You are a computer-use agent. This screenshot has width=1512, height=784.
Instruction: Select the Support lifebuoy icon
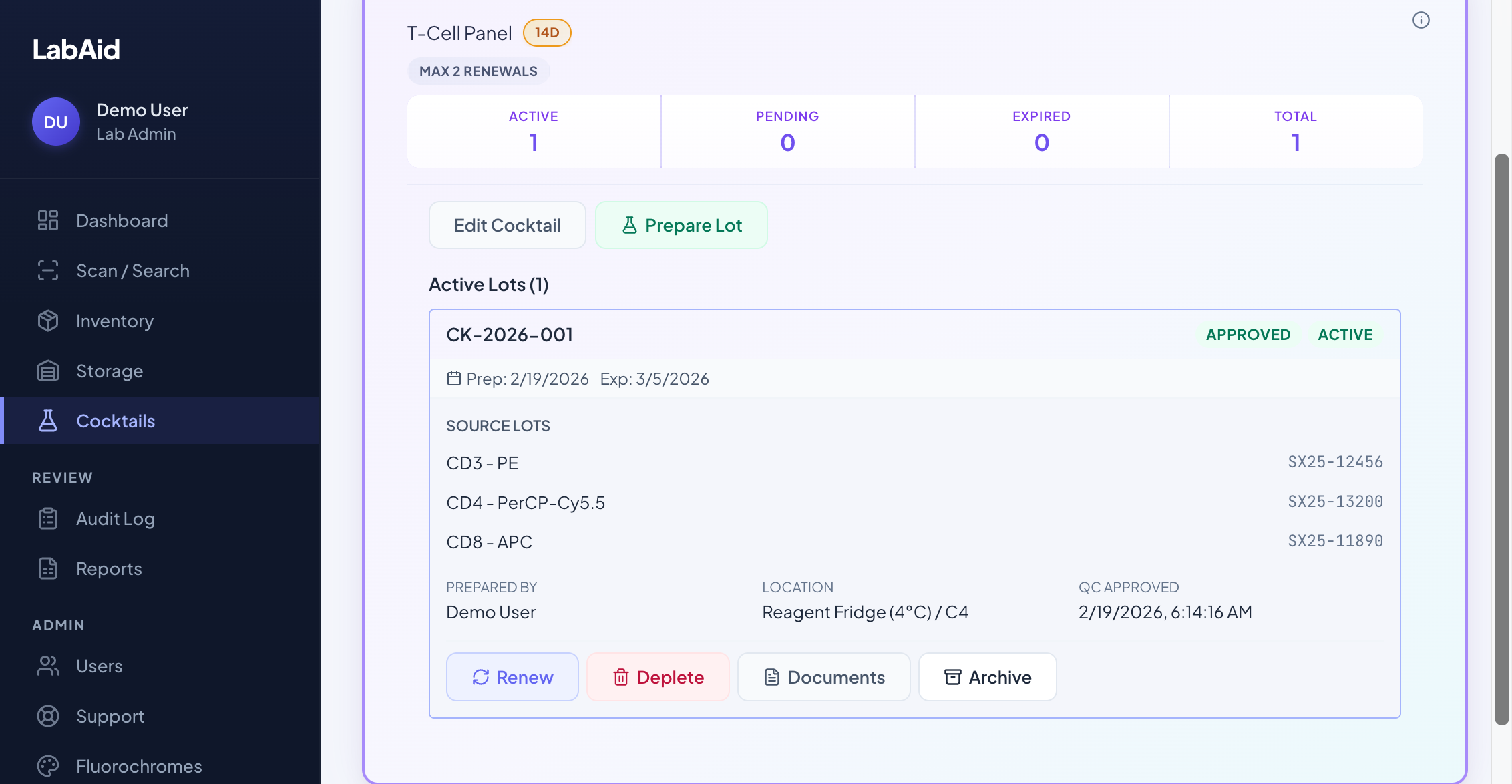point(47,716)
